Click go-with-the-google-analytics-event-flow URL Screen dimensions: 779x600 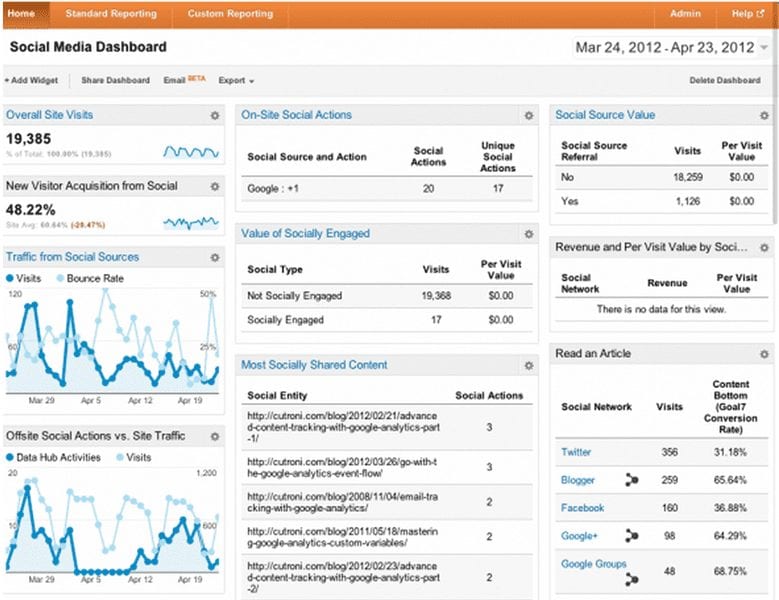342,468
